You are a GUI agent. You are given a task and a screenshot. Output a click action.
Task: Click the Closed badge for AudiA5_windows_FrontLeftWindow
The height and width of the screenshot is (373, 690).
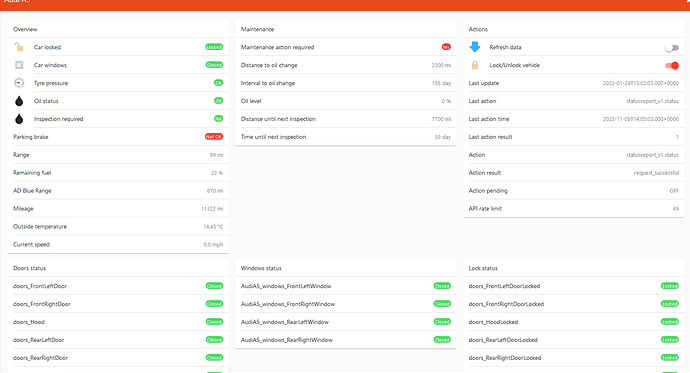442,286
